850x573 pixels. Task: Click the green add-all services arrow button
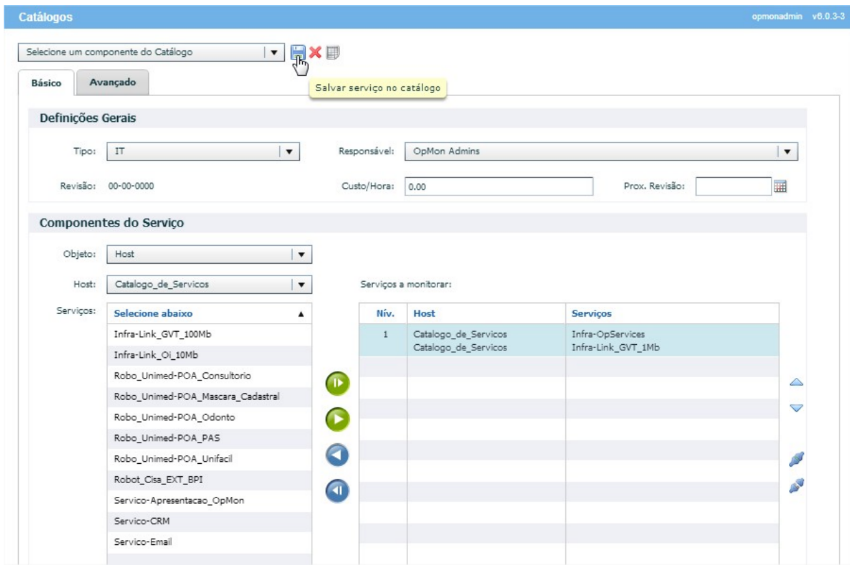pyautogui.click(x=337, y=383)
